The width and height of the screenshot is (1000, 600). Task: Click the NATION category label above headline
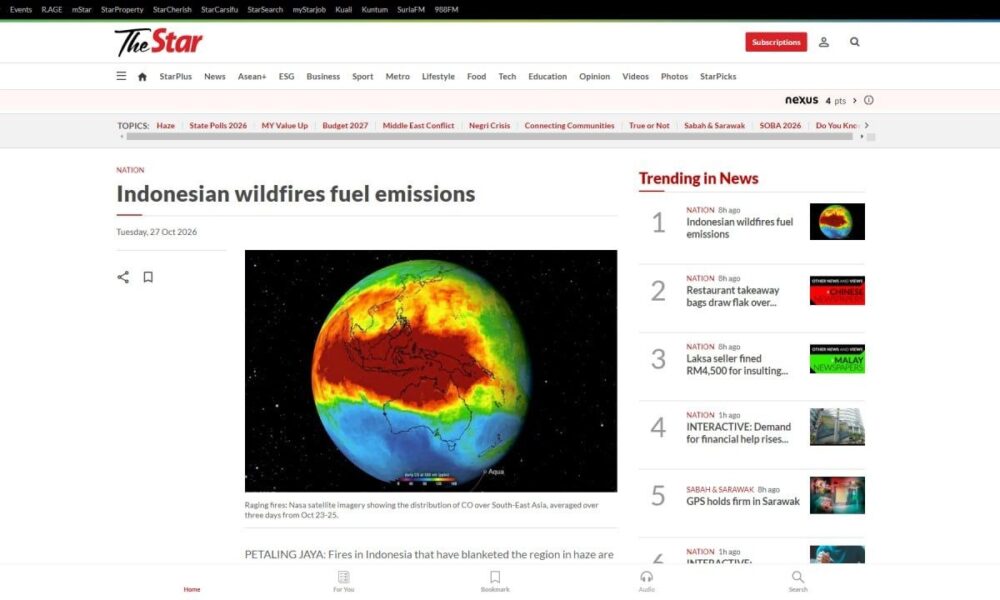[x=130, y=170]
